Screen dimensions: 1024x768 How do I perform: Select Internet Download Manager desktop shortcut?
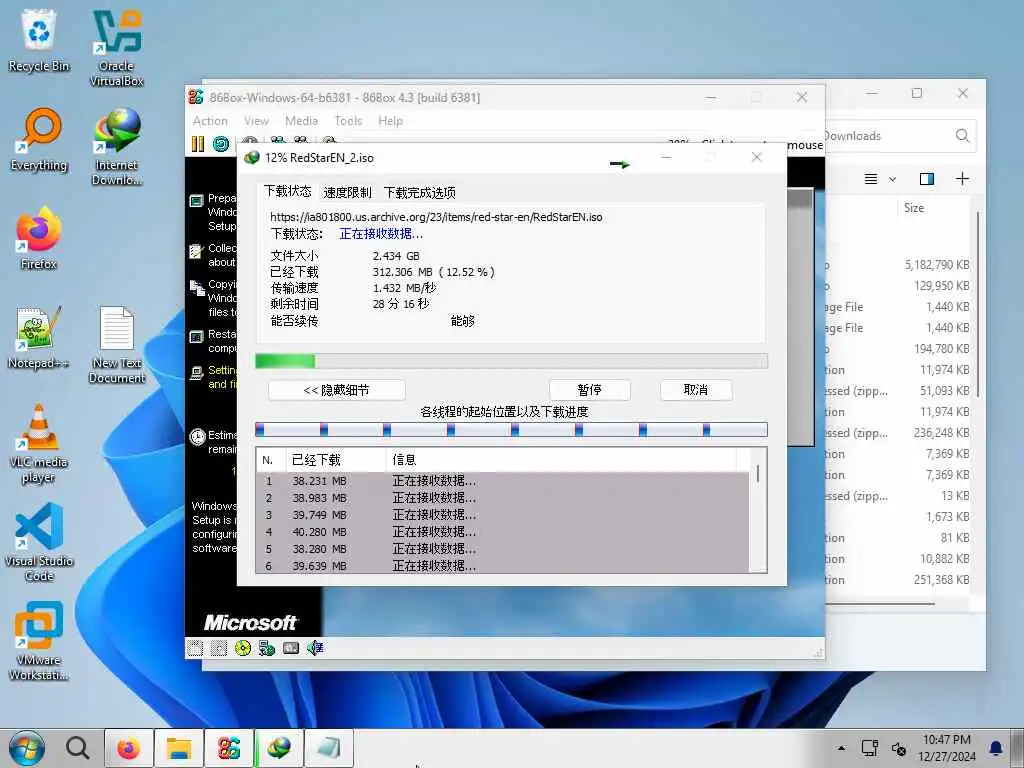(117, 146)
